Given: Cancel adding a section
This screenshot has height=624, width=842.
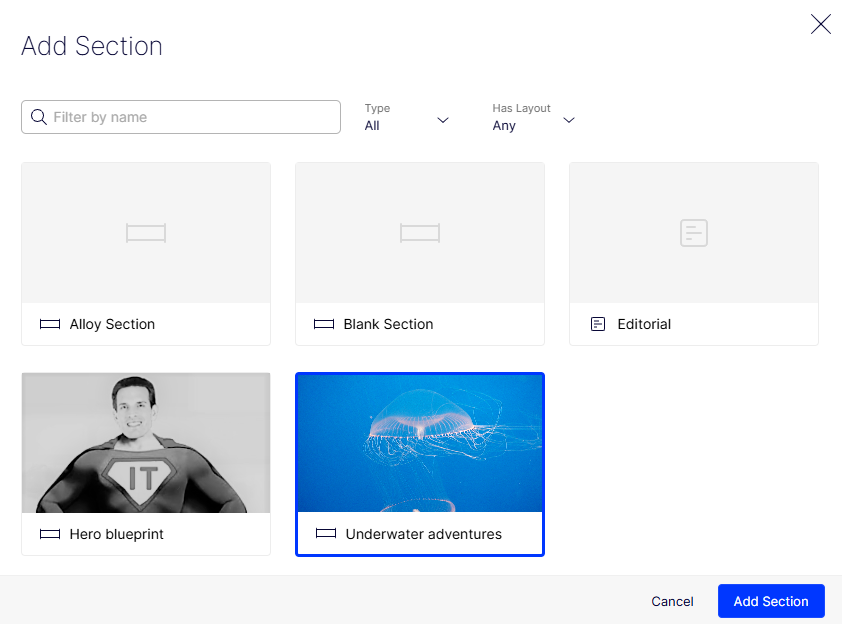Looking at the screenshot, I should pyautogui.click(x=672, y=601).
